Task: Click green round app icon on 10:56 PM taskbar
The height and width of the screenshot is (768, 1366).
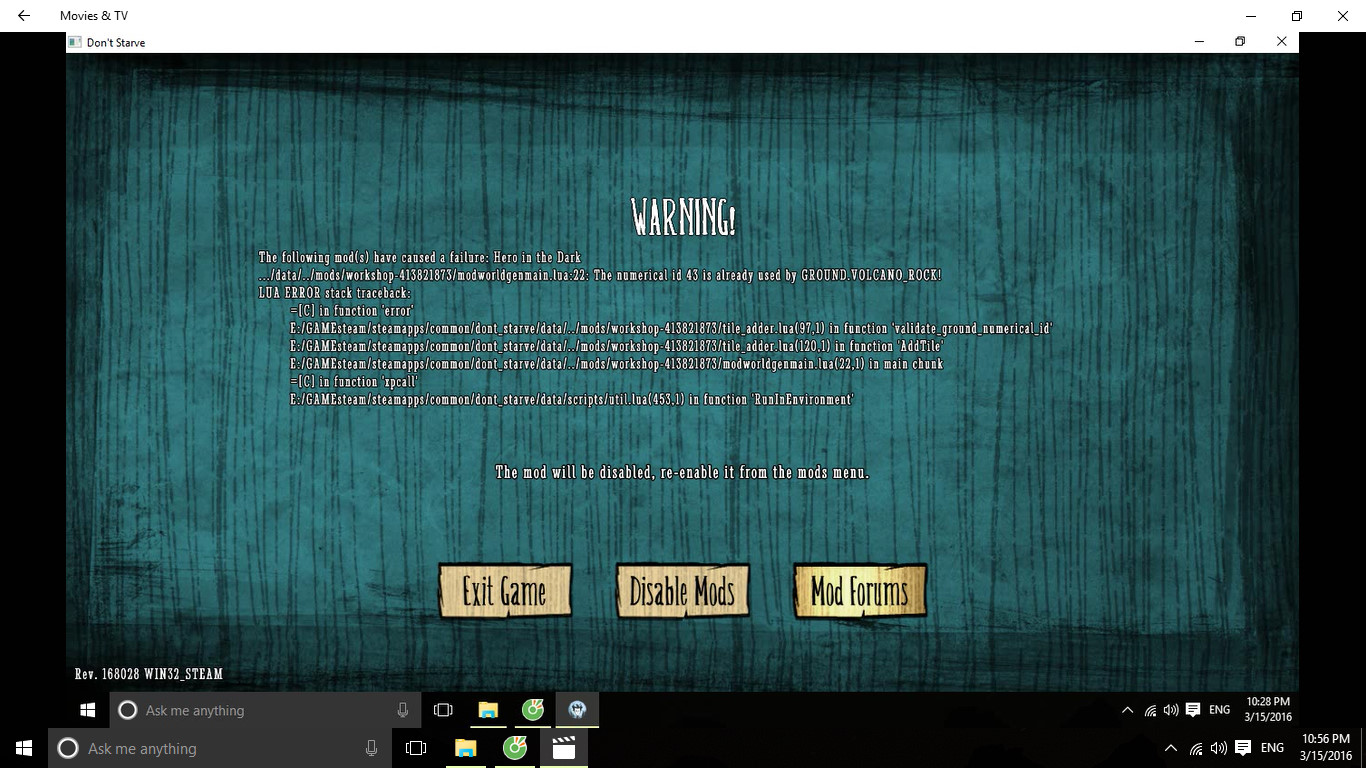Action: (515, 748)
